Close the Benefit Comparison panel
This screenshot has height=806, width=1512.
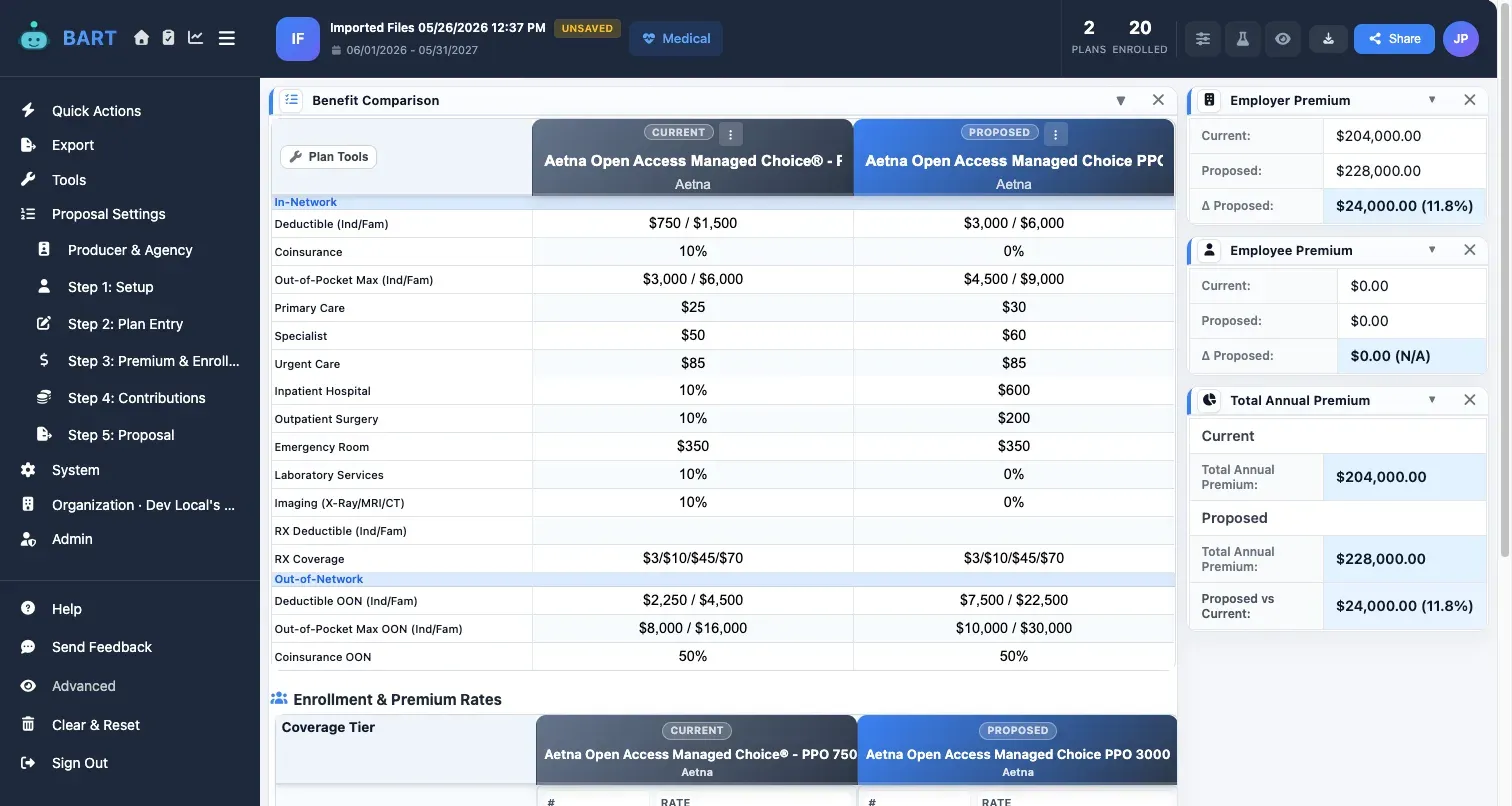pyautogui.click(x=1158, y=100)
